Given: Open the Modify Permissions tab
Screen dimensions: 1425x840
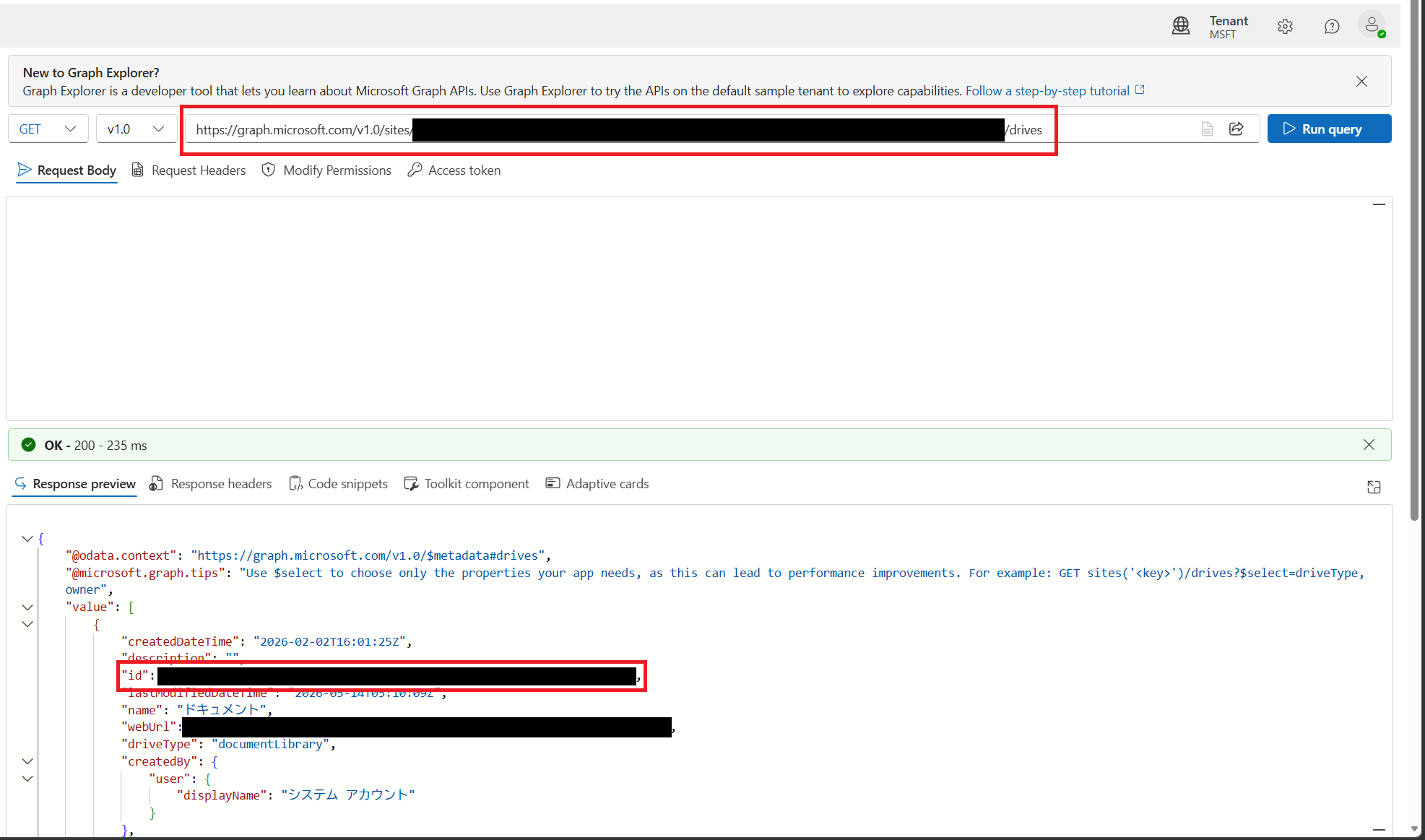Looking at the screenshot, I should (326, 170).
